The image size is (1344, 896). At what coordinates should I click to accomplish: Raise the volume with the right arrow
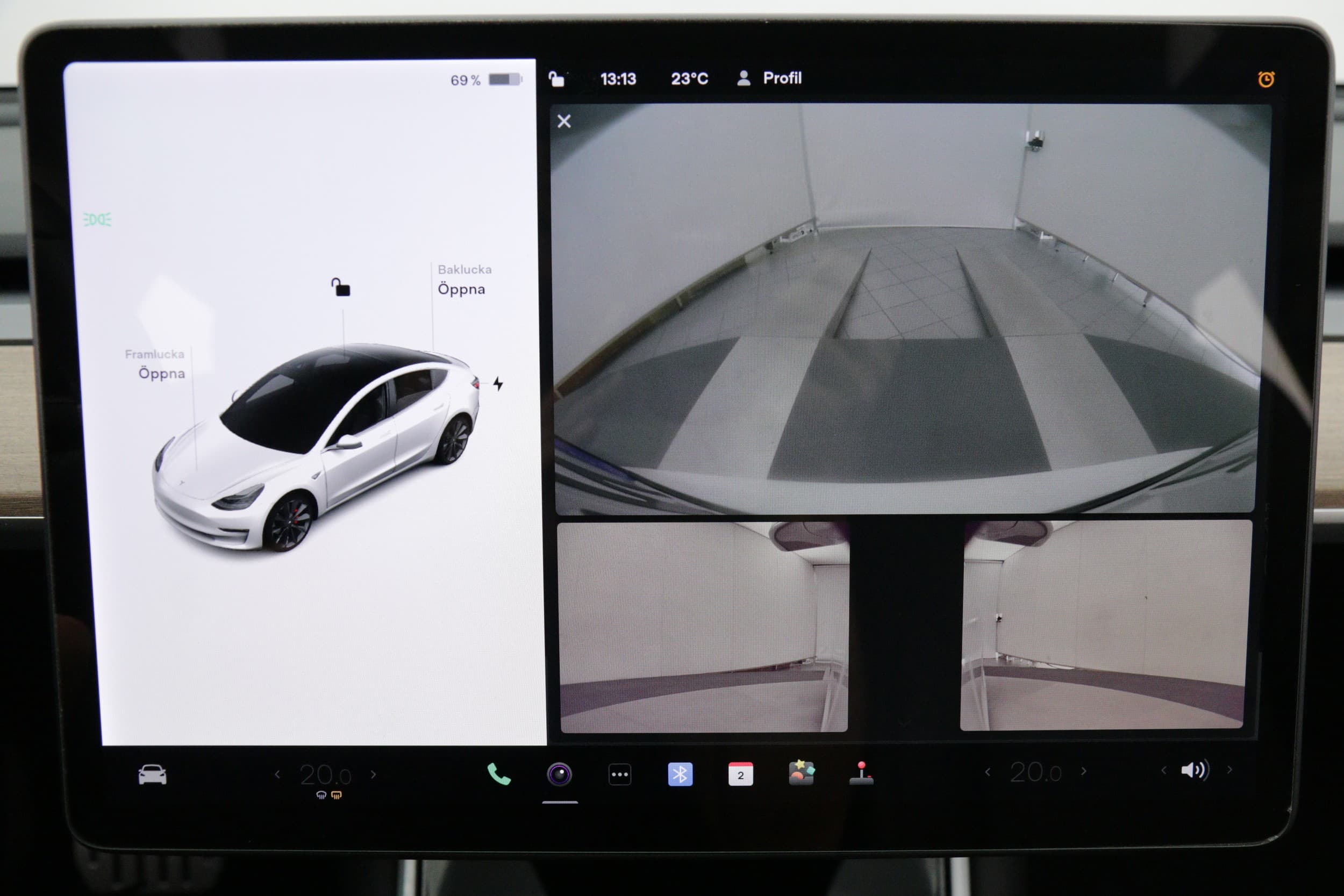tap(1229, 770)
